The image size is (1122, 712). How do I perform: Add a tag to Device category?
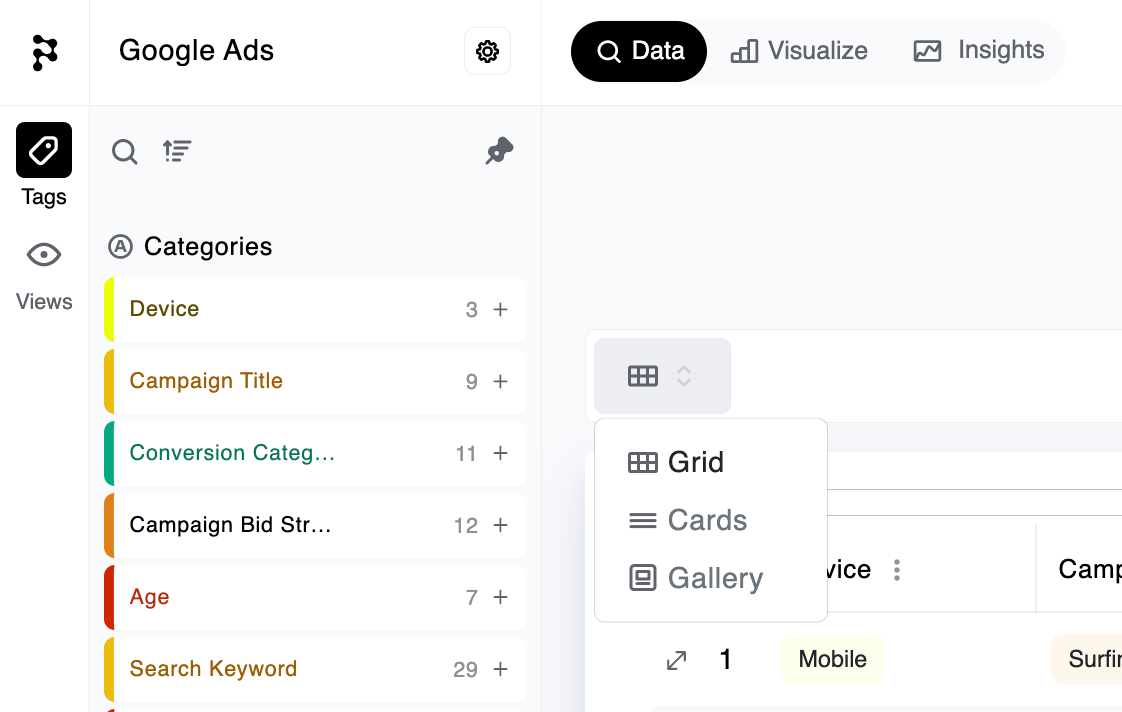(x=500, y=309)
